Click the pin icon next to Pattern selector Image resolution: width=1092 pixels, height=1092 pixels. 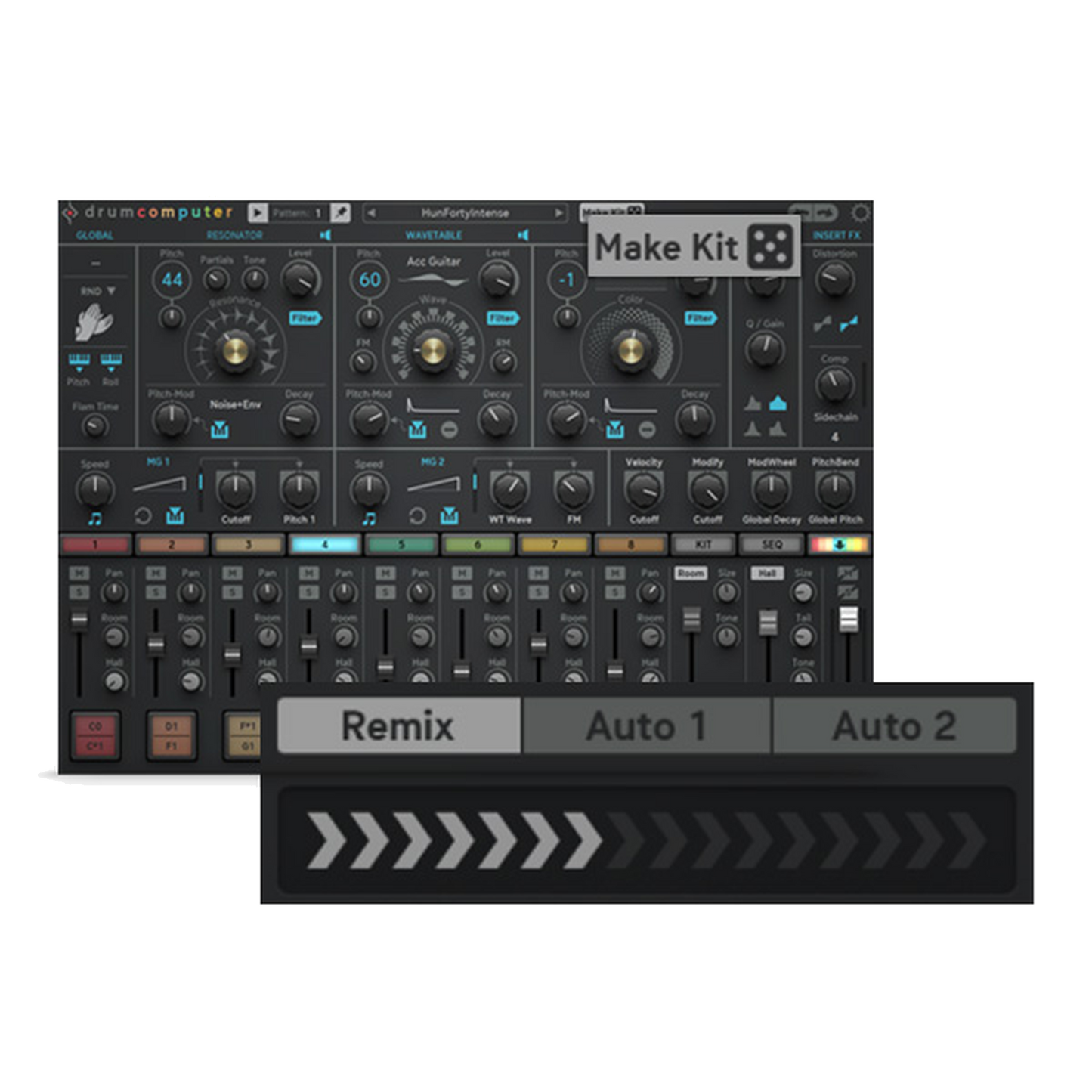[340, 212]
